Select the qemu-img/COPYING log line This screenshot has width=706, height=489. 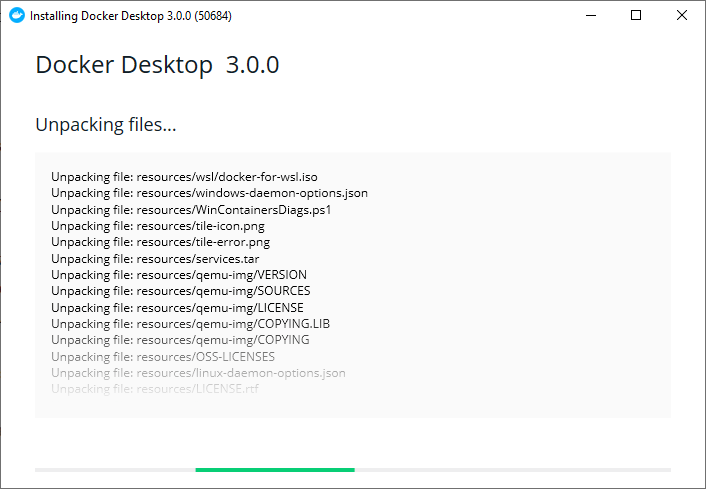[180, 340]
